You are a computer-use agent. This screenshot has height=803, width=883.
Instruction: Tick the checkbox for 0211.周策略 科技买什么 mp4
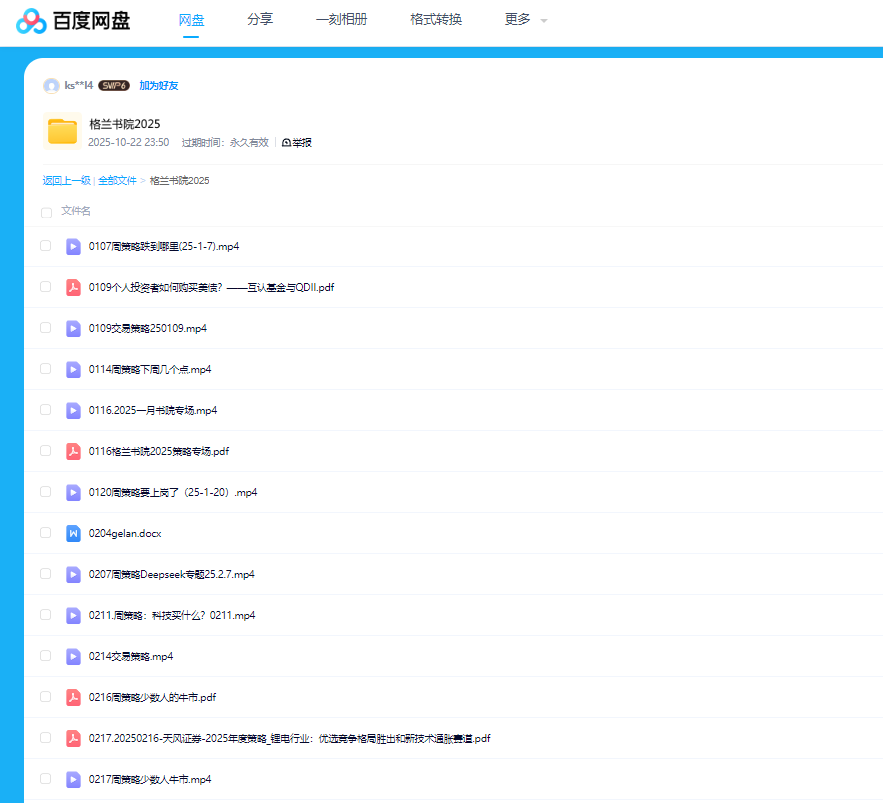click(45, 615)
